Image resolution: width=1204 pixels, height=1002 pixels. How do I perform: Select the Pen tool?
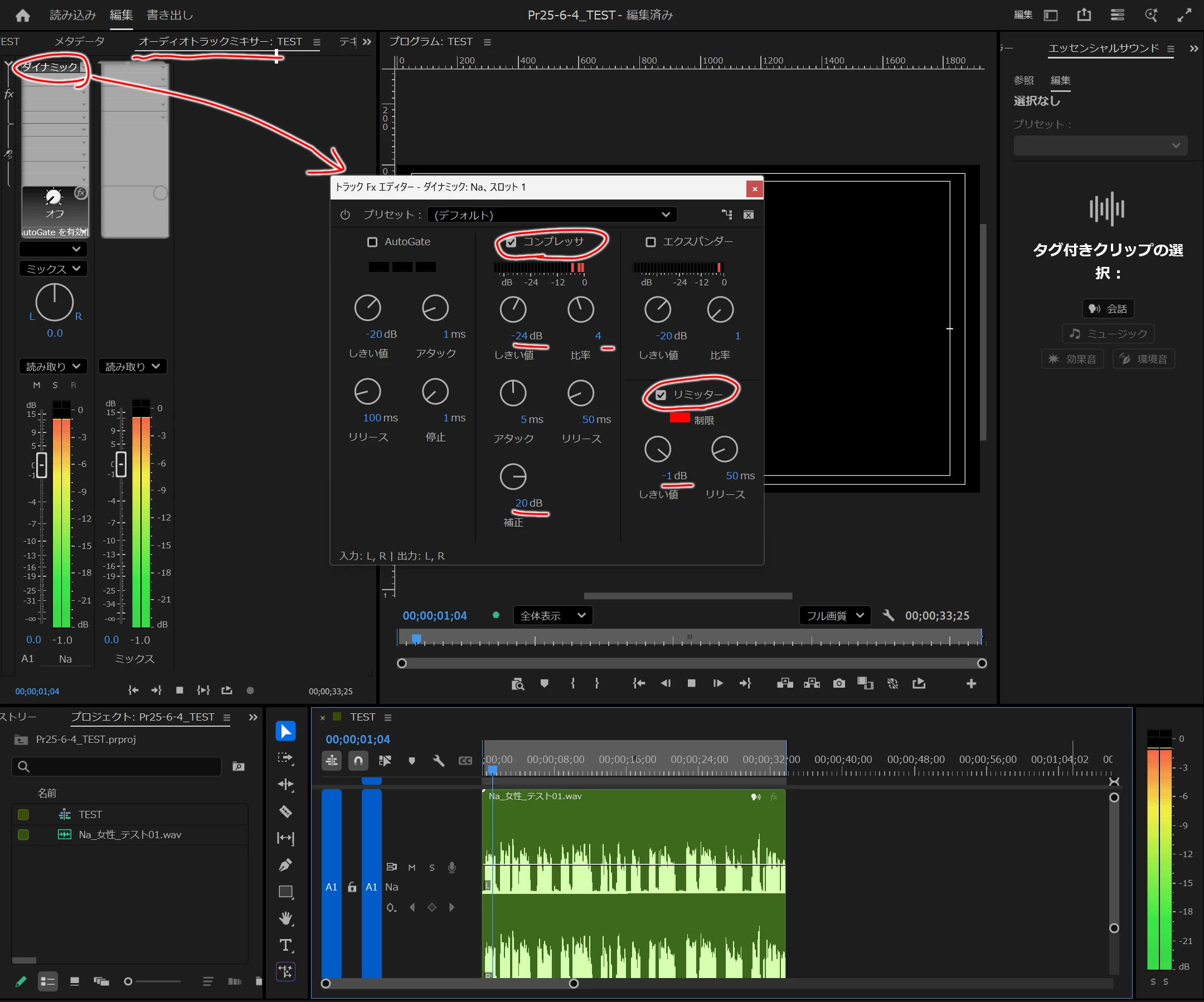pyautogui.click(x=285, y=864)
